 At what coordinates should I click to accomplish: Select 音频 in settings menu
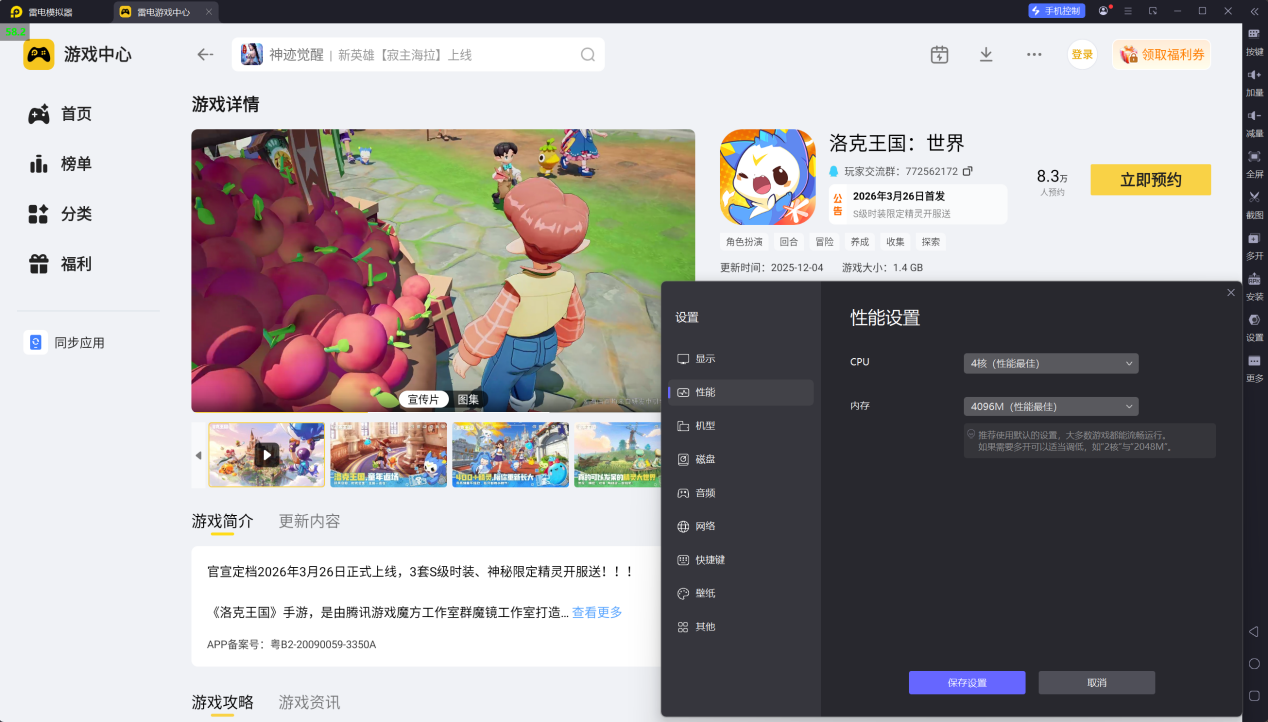741,492
